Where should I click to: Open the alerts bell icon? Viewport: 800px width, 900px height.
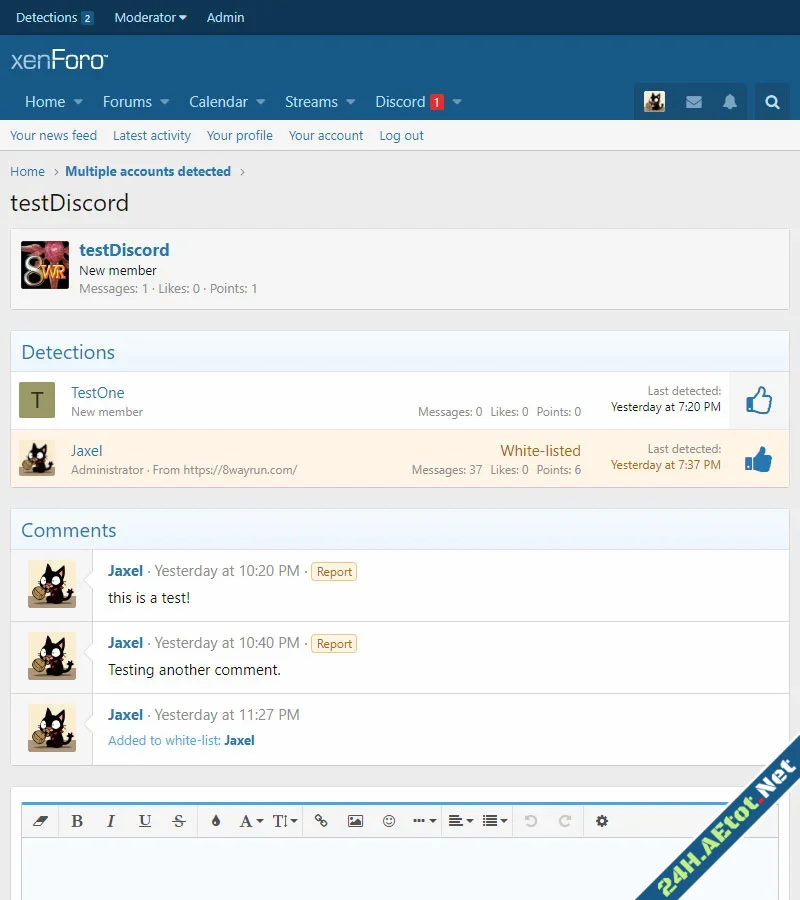point(730,102)
